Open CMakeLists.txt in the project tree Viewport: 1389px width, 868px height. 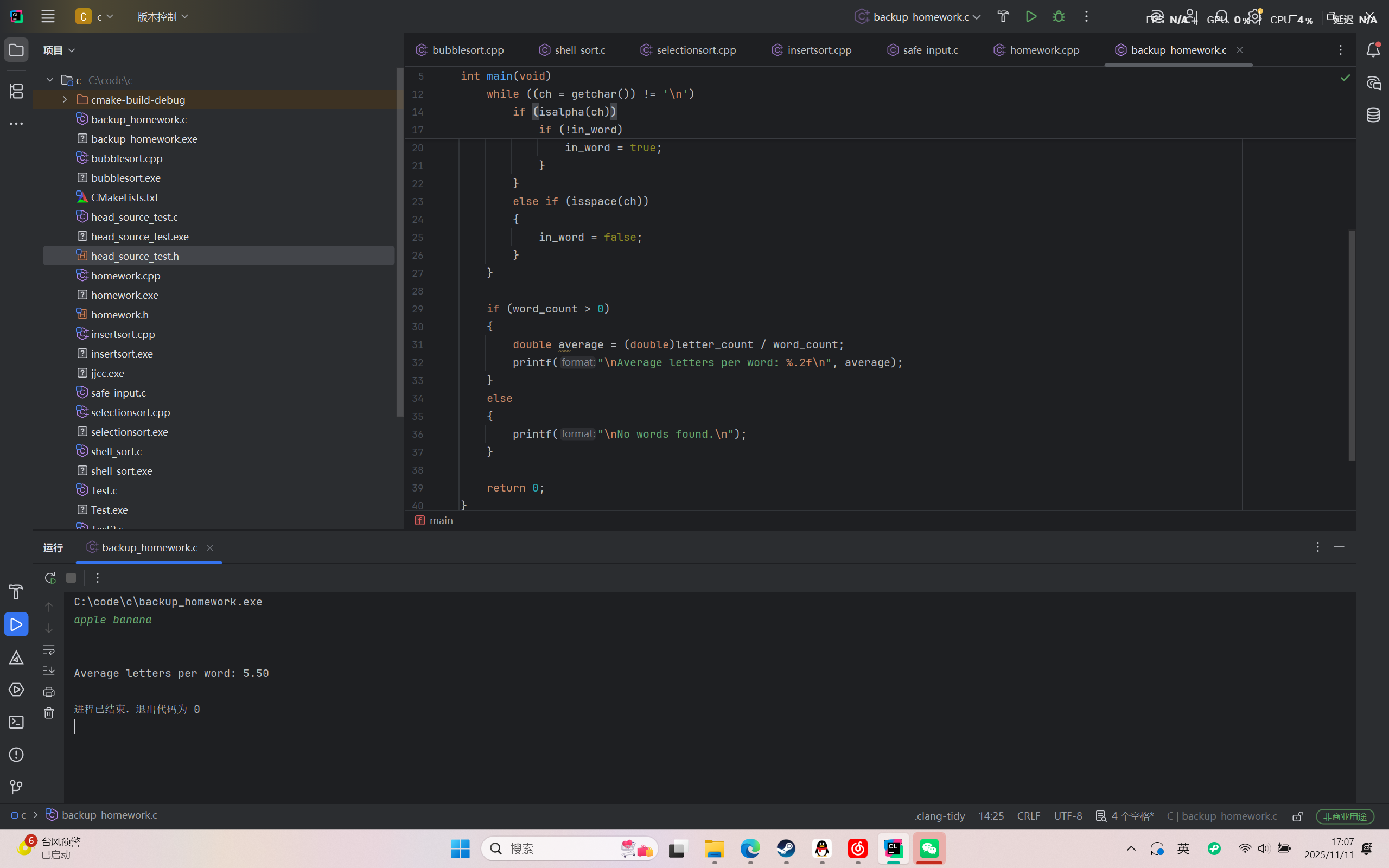click(125, 197)
